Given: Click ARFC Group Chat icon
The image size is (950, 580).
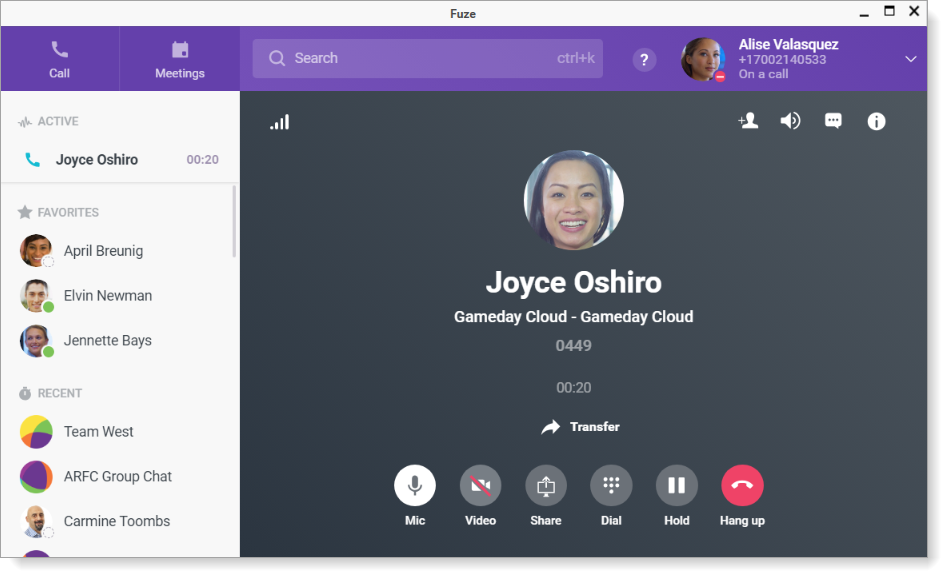Looking at the screenshot, I should point(36,476).
